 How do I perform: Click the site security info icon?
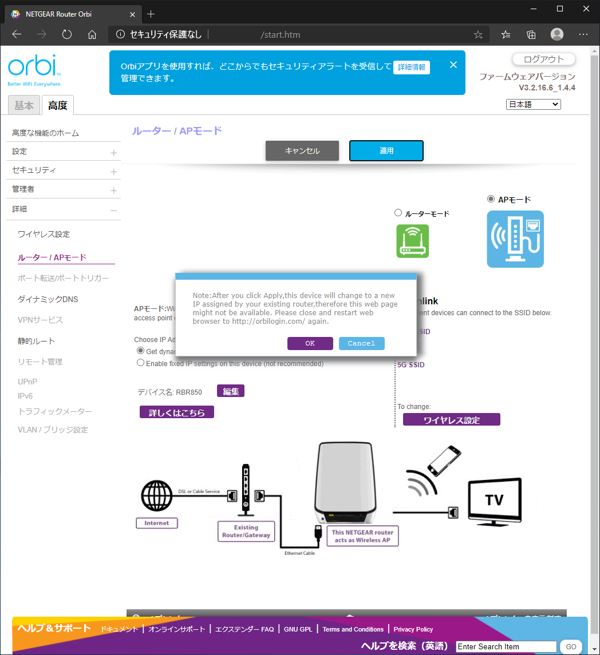120,34
